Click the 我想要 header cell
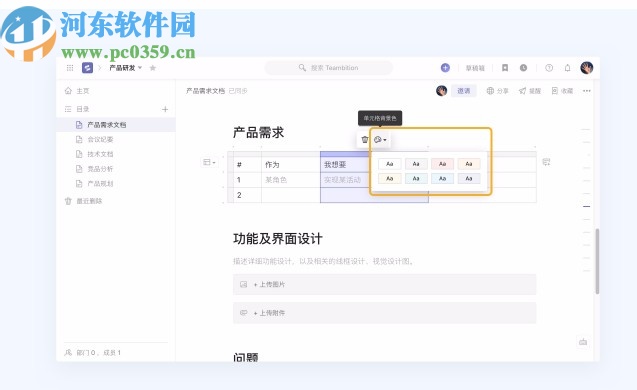Screen dimensions: 637x390 (x=345, y=165)
